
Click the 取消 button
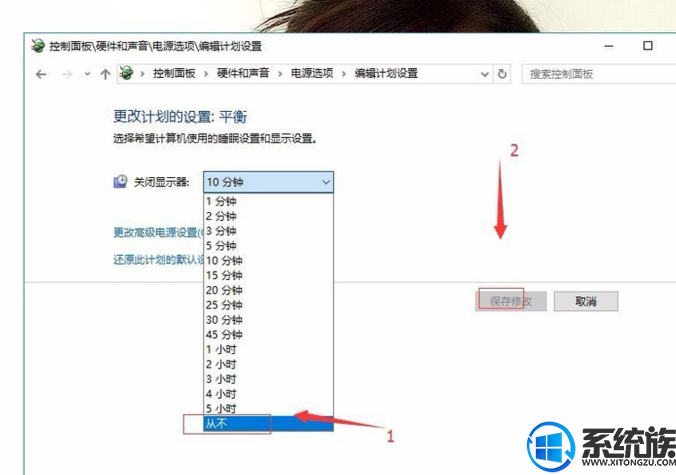click(x=586, y=301)
